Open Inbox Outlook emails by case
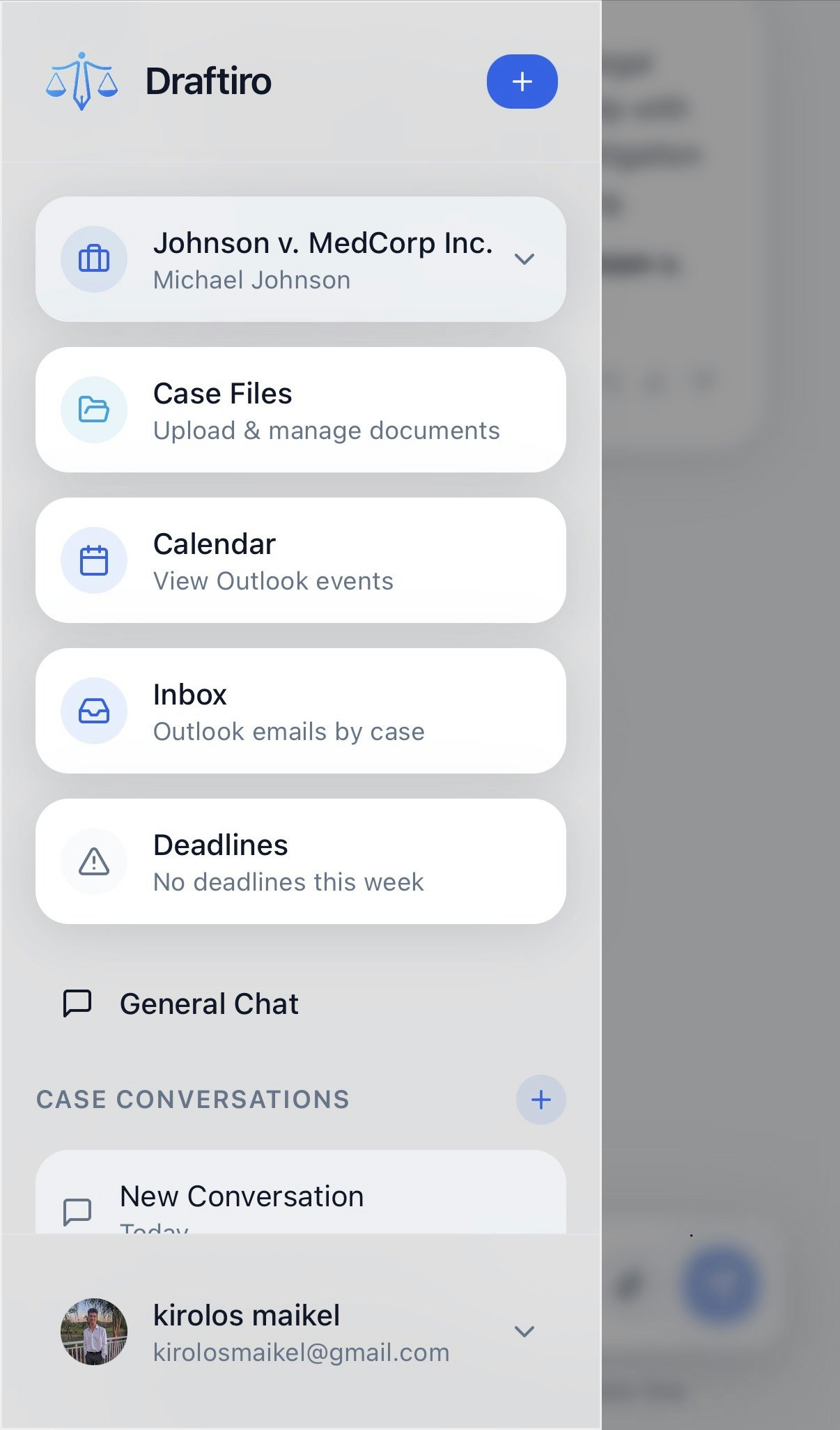The height and width of the screenshot is (1430, 840). pyautogui.click(x=301, y=711)
